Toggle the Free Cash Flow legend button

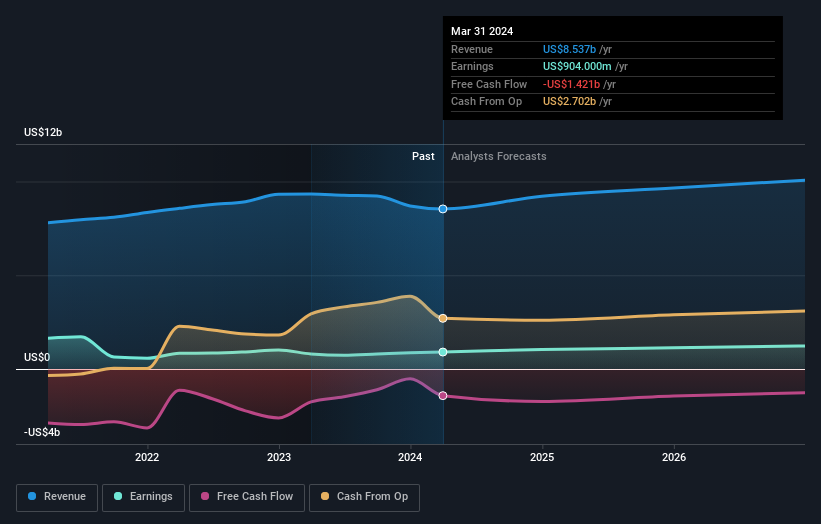click(x=247, y=497)
